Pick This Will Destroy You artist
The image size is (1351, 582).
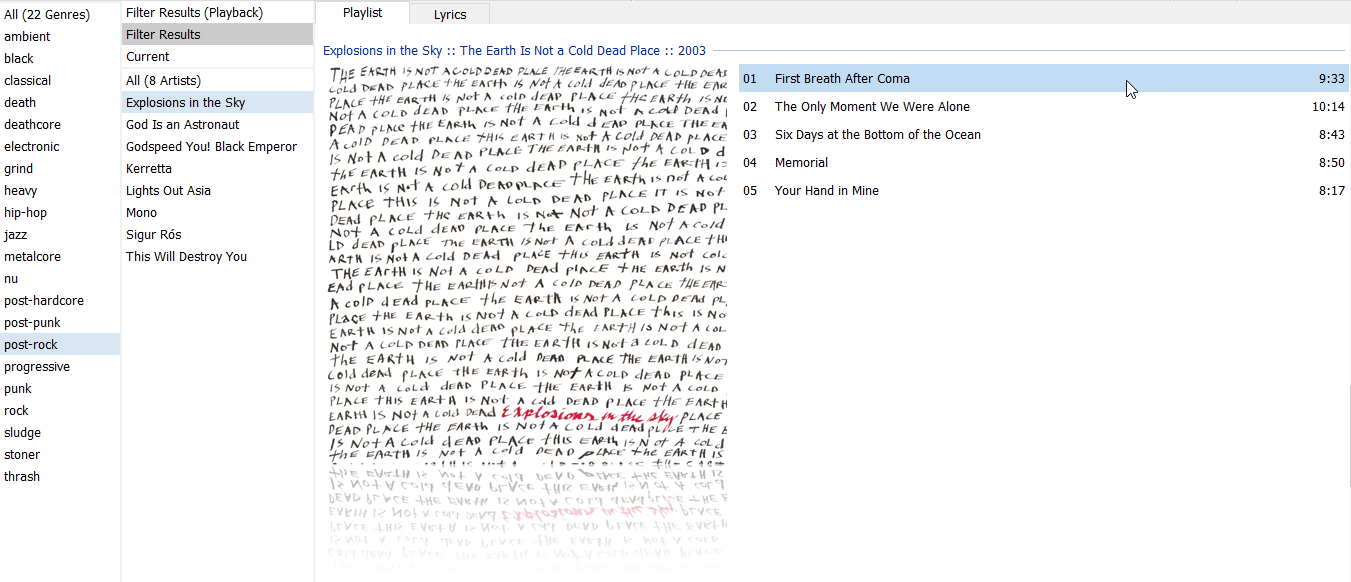click(x=186, y=257)
